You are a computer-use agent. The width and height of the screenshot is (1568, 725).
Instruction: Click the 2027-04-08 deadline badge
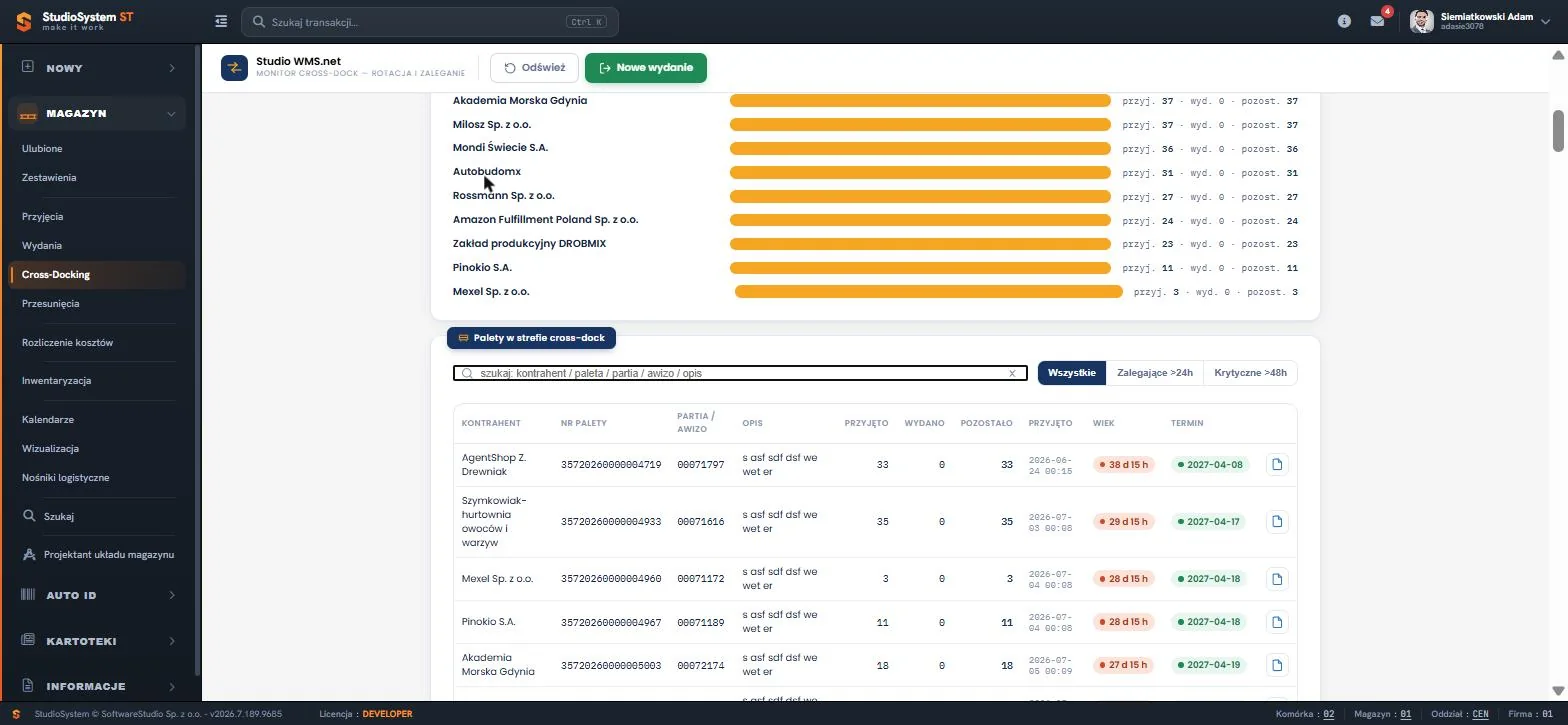[1210, 465]
